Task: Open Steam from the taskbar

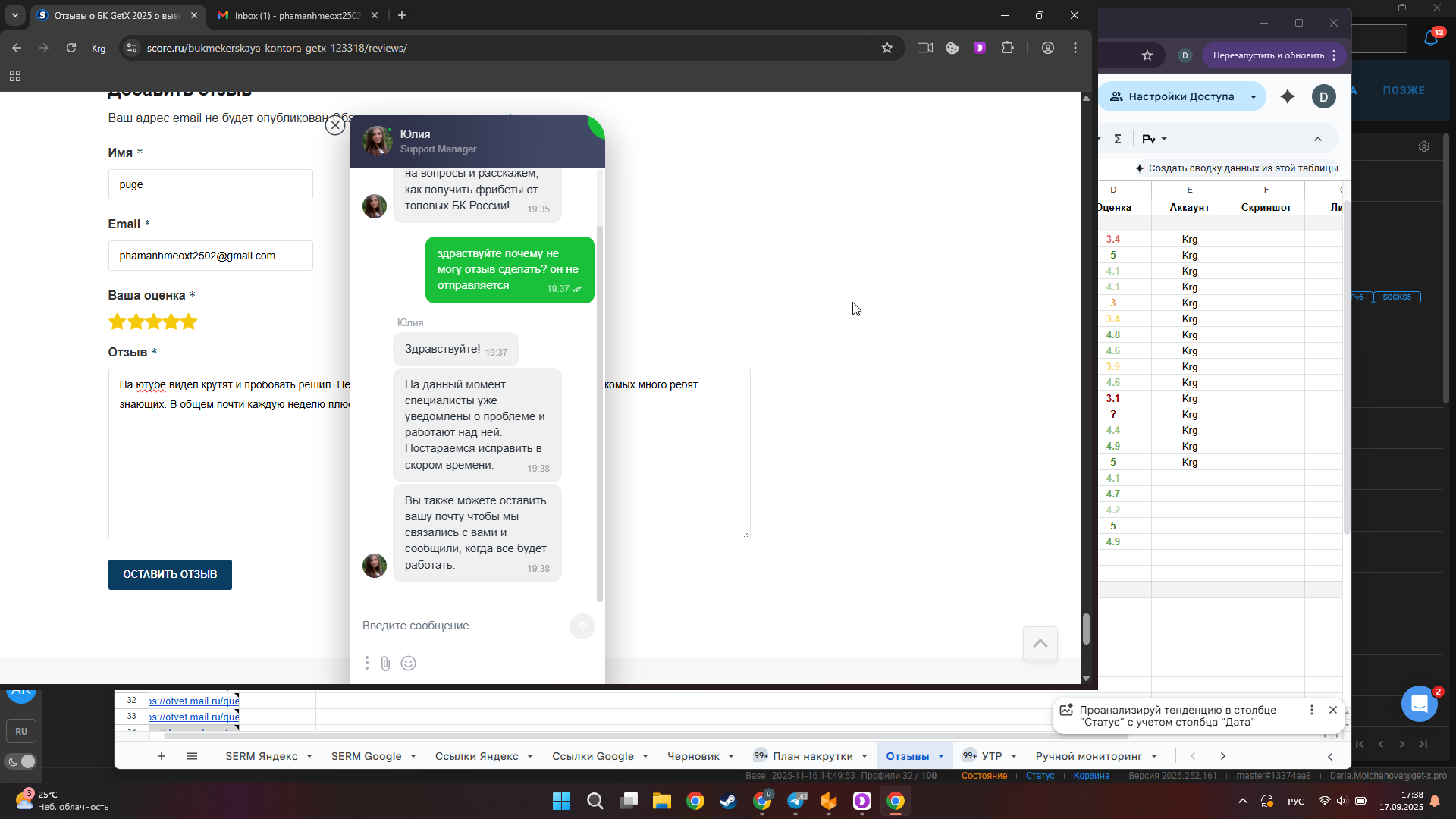Action: point(729,802)
